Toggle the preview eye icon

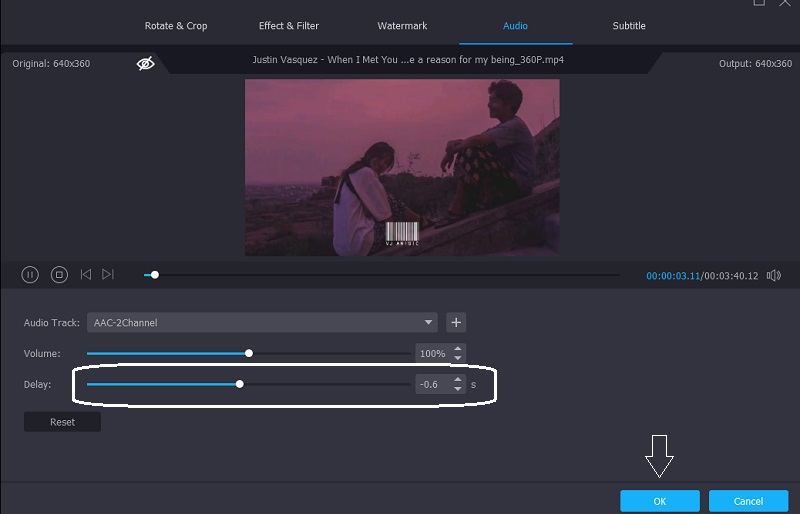coord(146,64)
